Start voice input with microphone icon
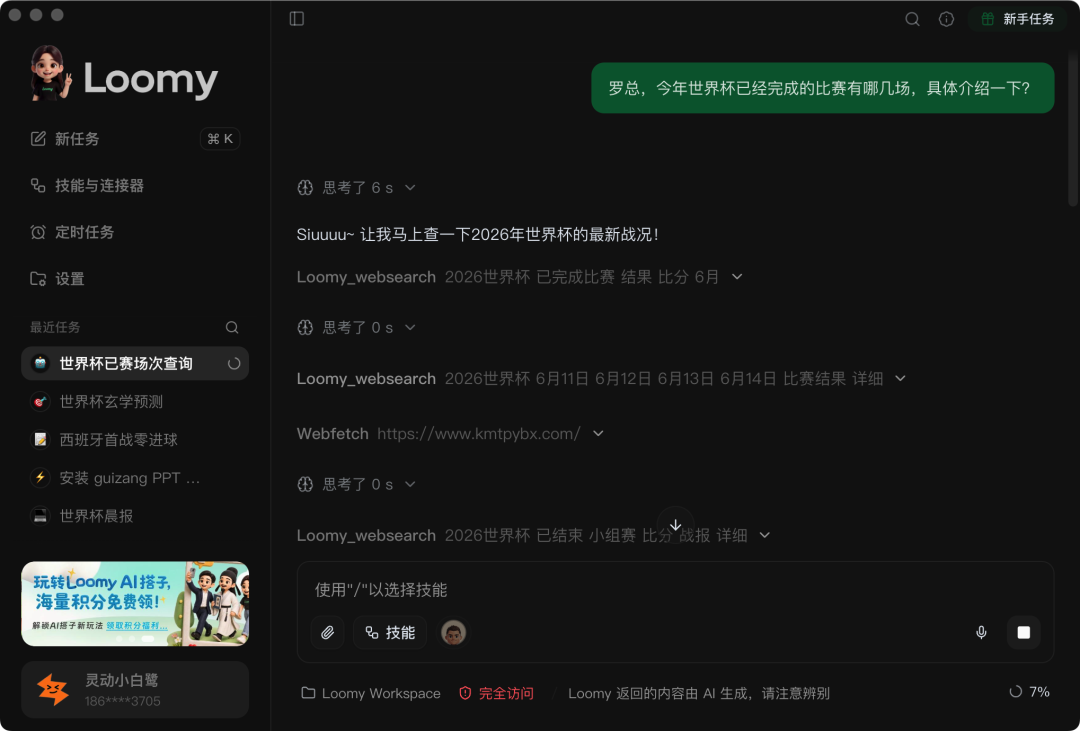1080x731 pixels. pos(981,632)
